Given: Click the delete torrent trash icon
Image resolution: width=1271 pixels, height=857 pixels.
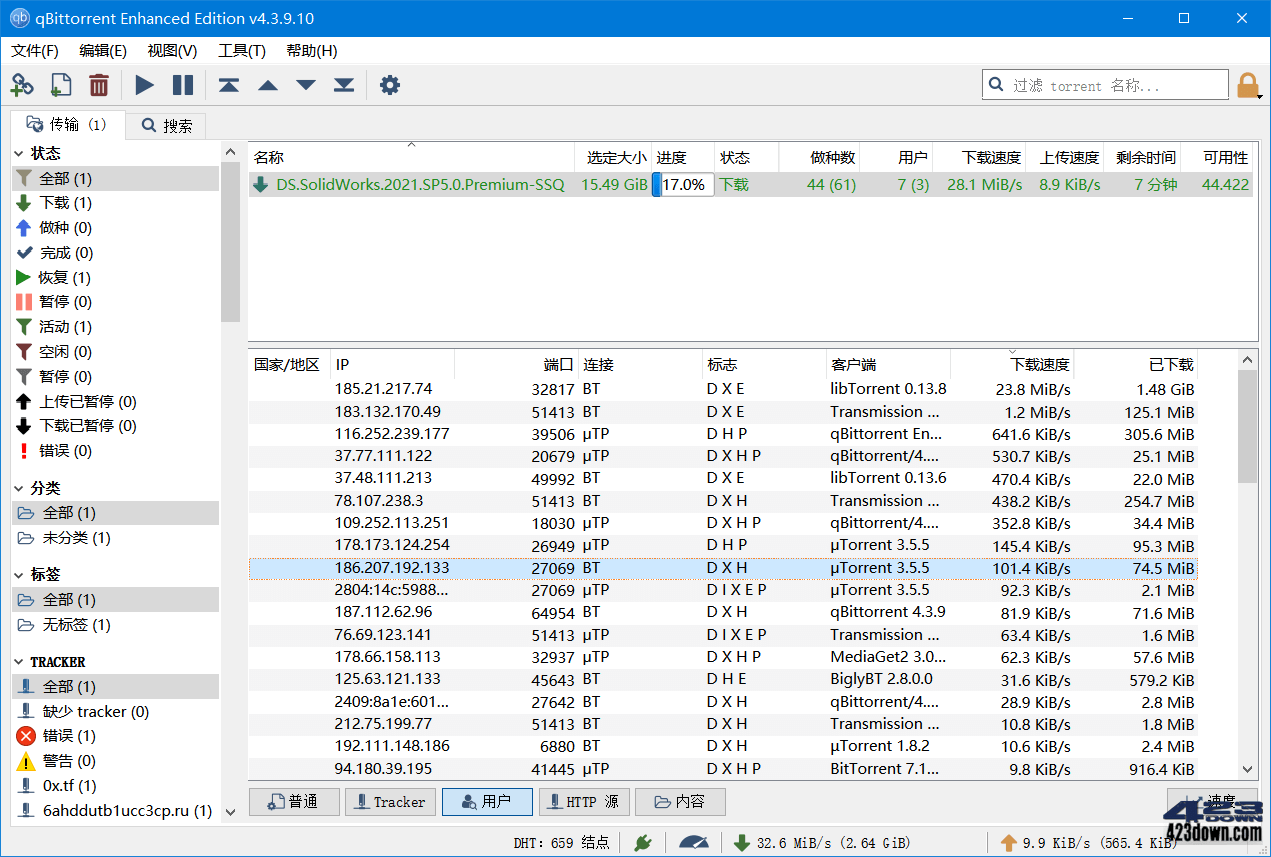Looking at the screenshot, I should tap(98, 85).
